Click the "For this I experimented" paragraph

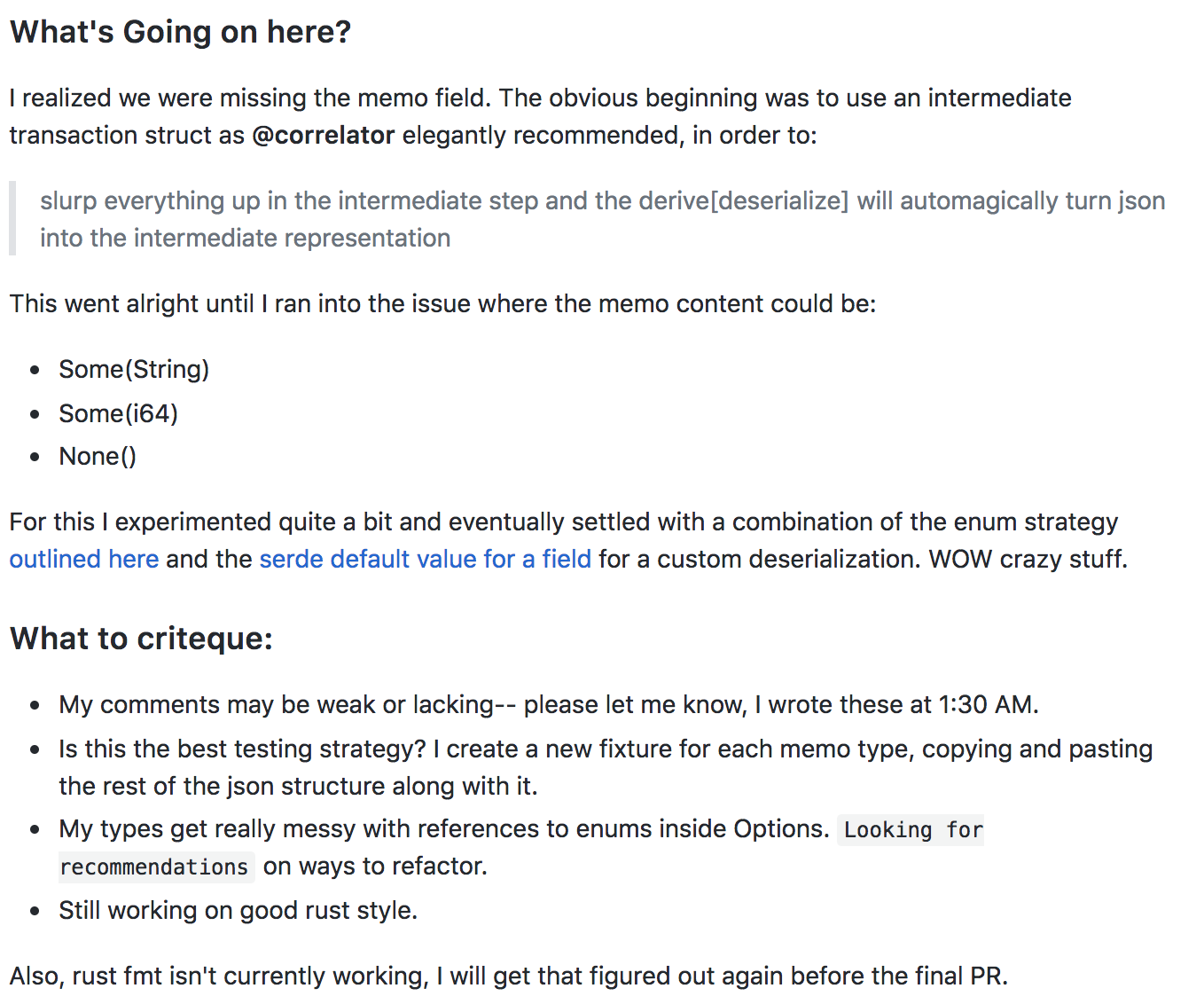point(563,522)
